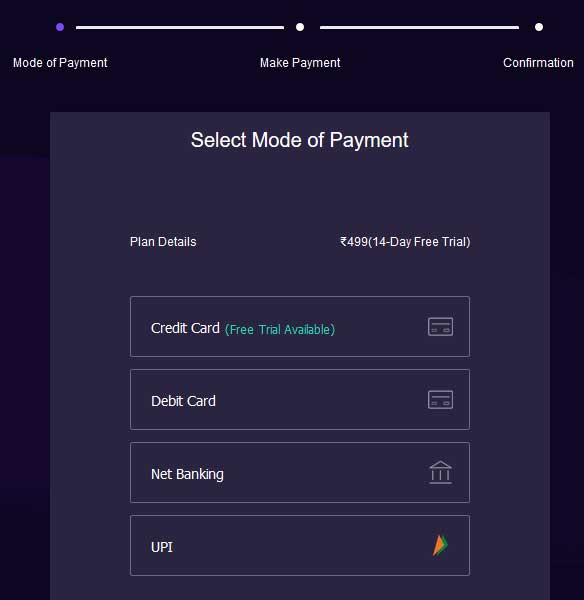Click the credit card icon
The width and height of the screenshot is (584, 600).
(x=440, y=327)
